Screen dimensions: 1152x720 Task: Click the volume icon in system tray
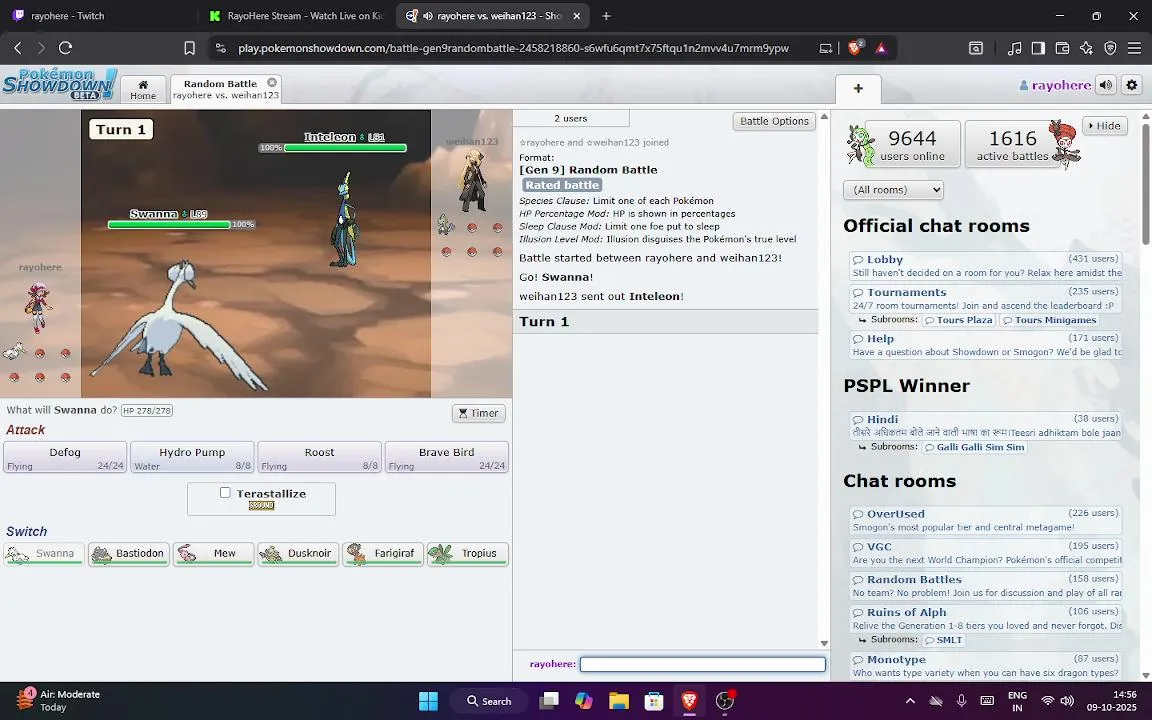click(x=1068, y=701)
